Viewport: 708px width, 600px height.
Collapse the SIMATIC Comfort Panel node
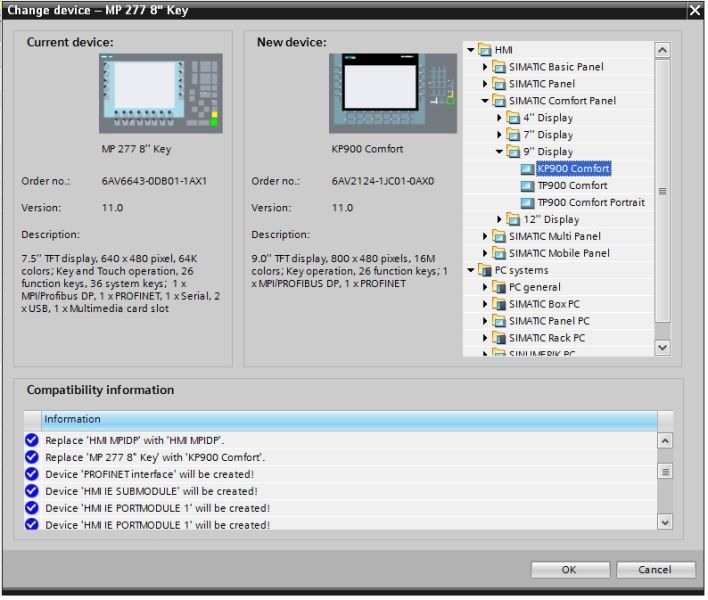pos(486,101)
